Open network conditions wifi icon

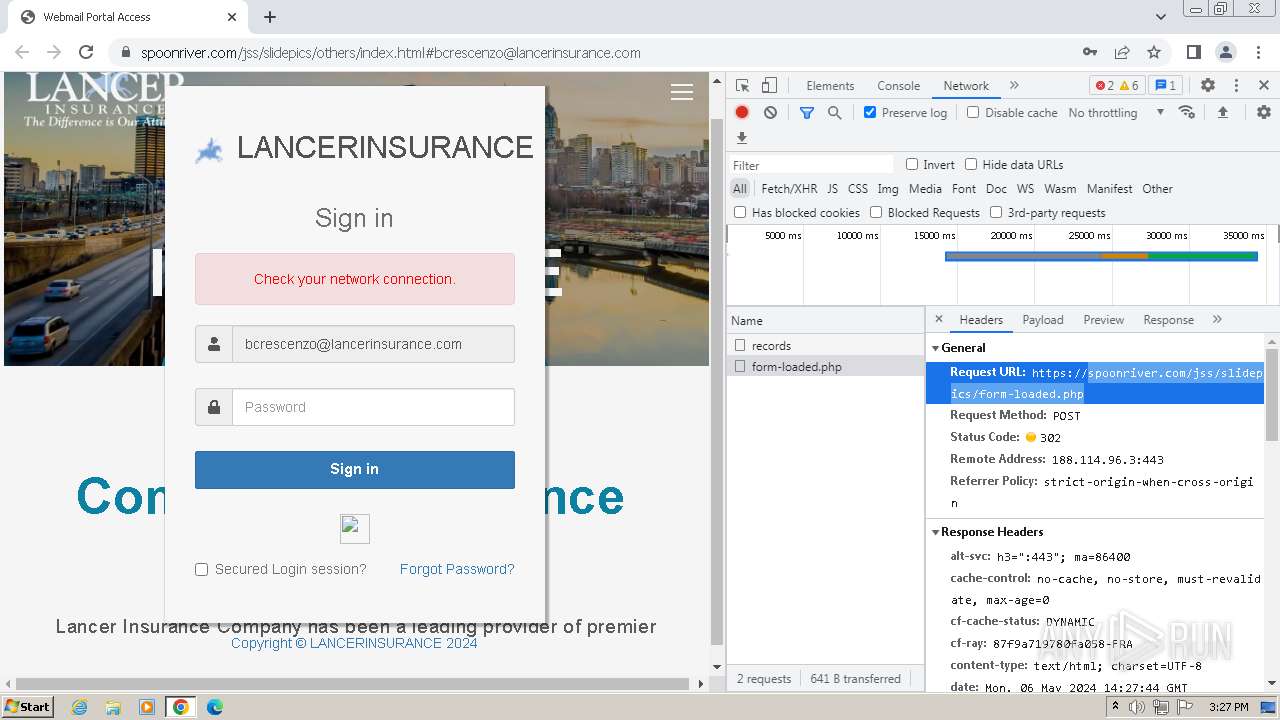1187,112
